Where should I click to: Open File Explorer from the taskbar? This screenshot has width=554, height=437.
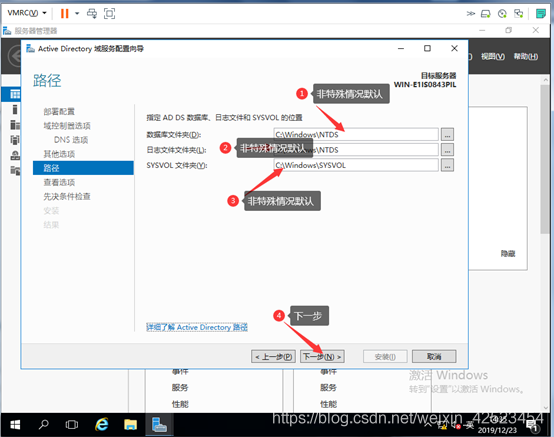130,425
